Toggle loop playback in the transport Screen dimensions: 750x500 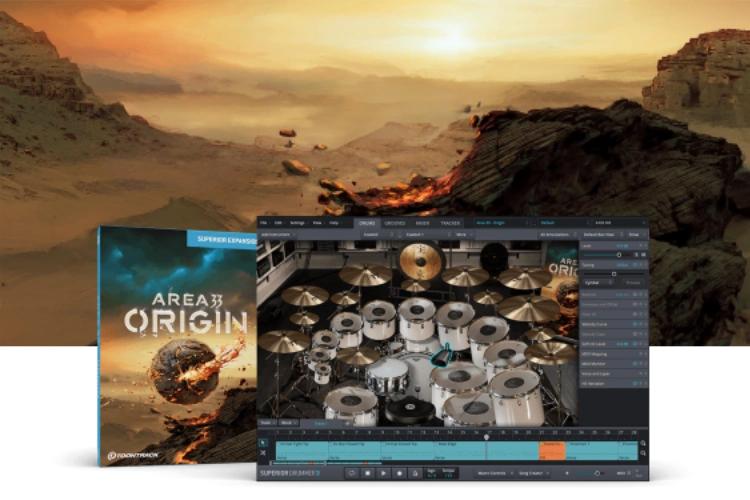point(352,473)
